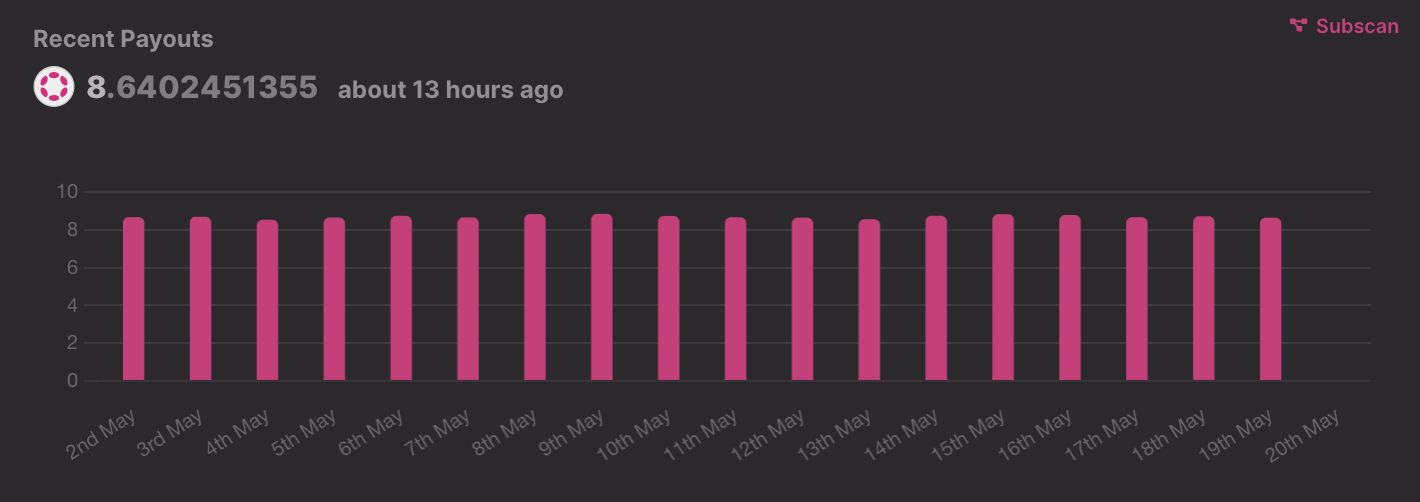1420x502 pixels.
Task: Select the 3rd May payout bar
Action: [x=201, y=299]
